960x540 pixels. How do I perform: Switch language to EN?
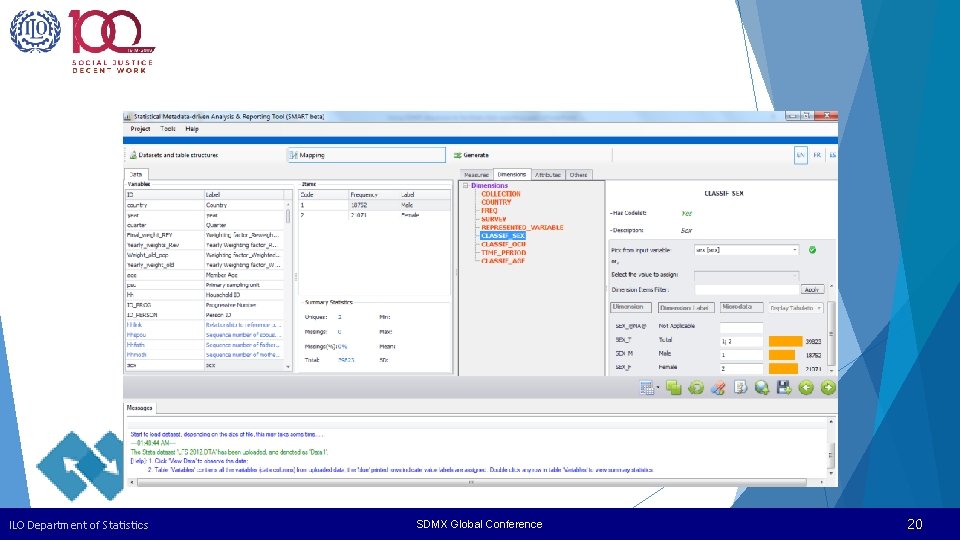(800, 156)
